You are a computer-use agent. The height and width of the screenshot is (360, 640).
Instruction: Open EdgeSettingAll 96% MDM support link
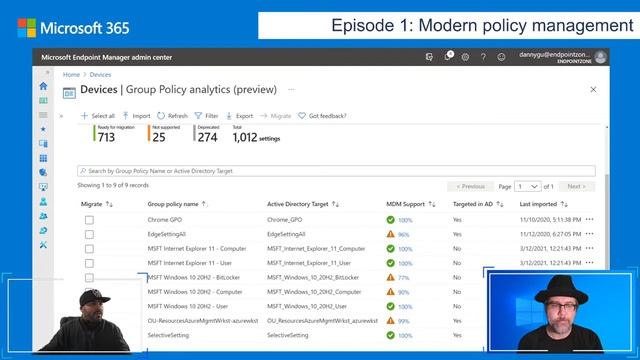404,235
